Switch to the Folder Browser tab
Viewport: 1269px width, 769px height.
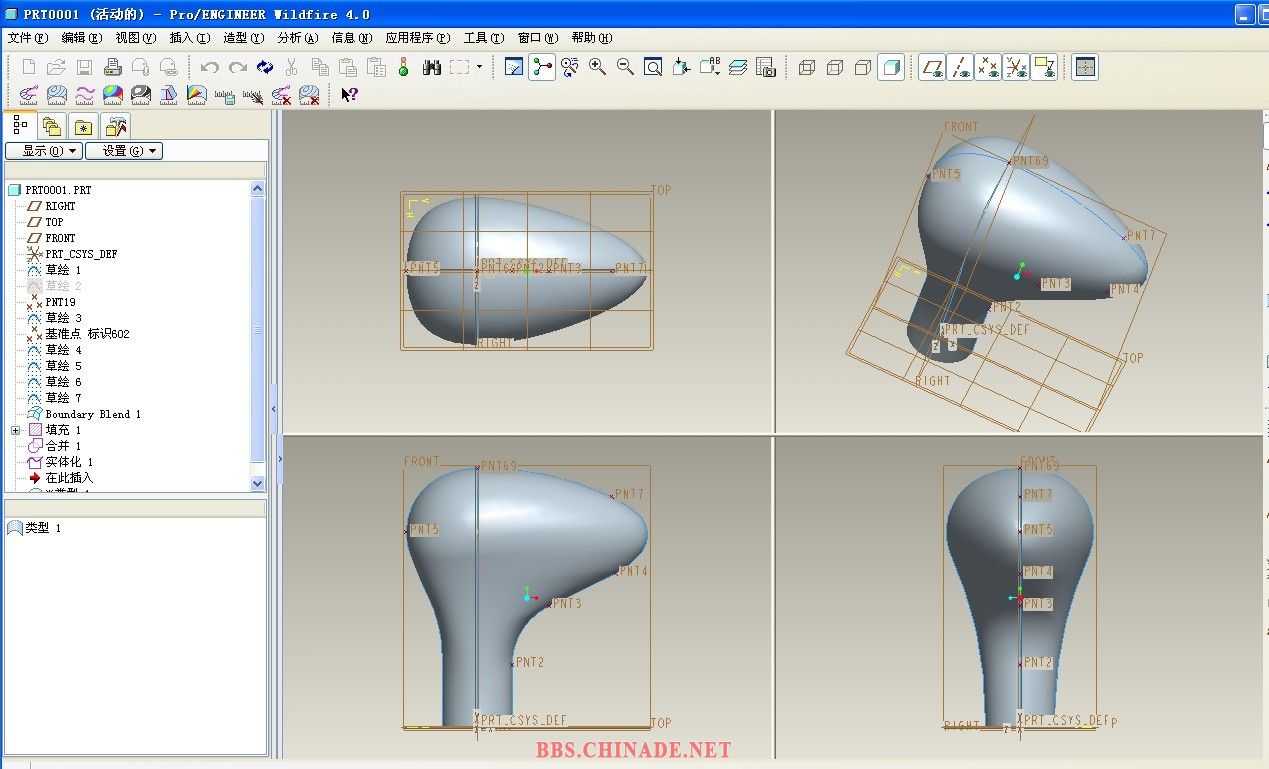point(52,126)
